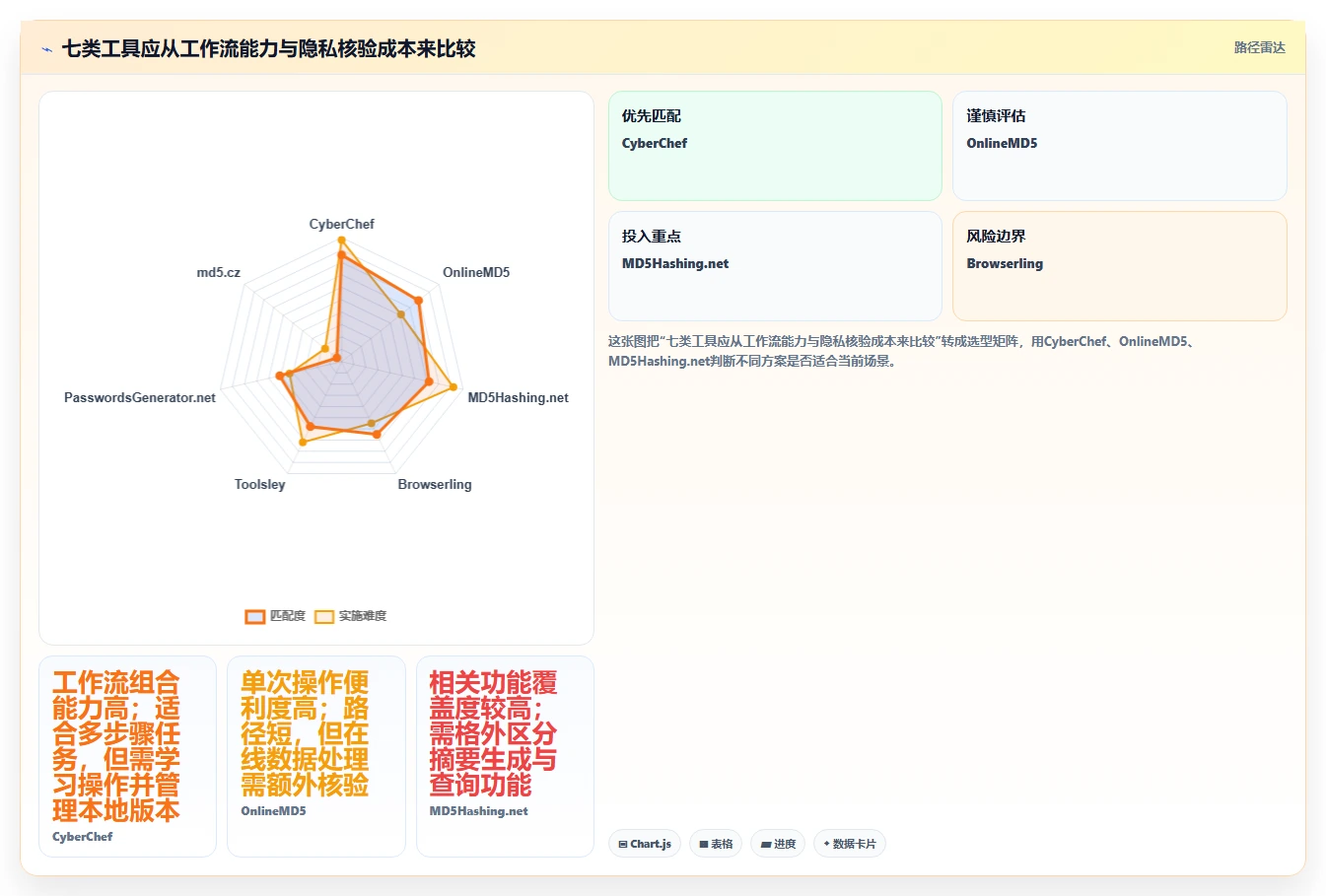The image size is (1326, 896).
Task: Open the 风险边界 Browserling card
Action: 1120,266
